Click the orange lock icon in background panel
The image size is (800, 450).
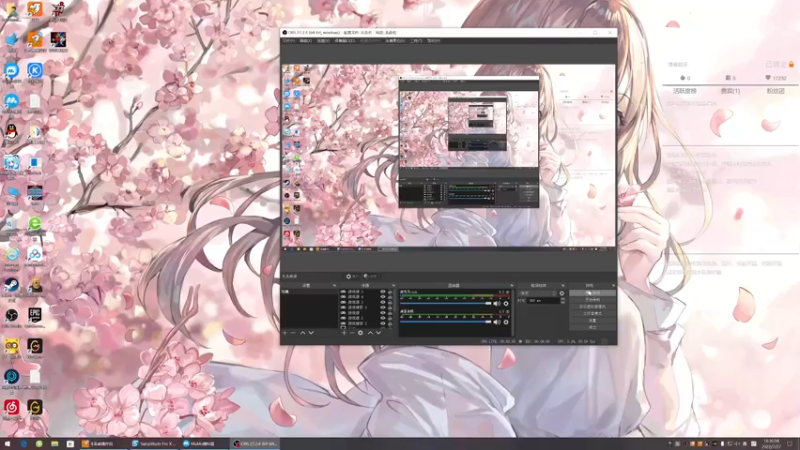(791, 64)
